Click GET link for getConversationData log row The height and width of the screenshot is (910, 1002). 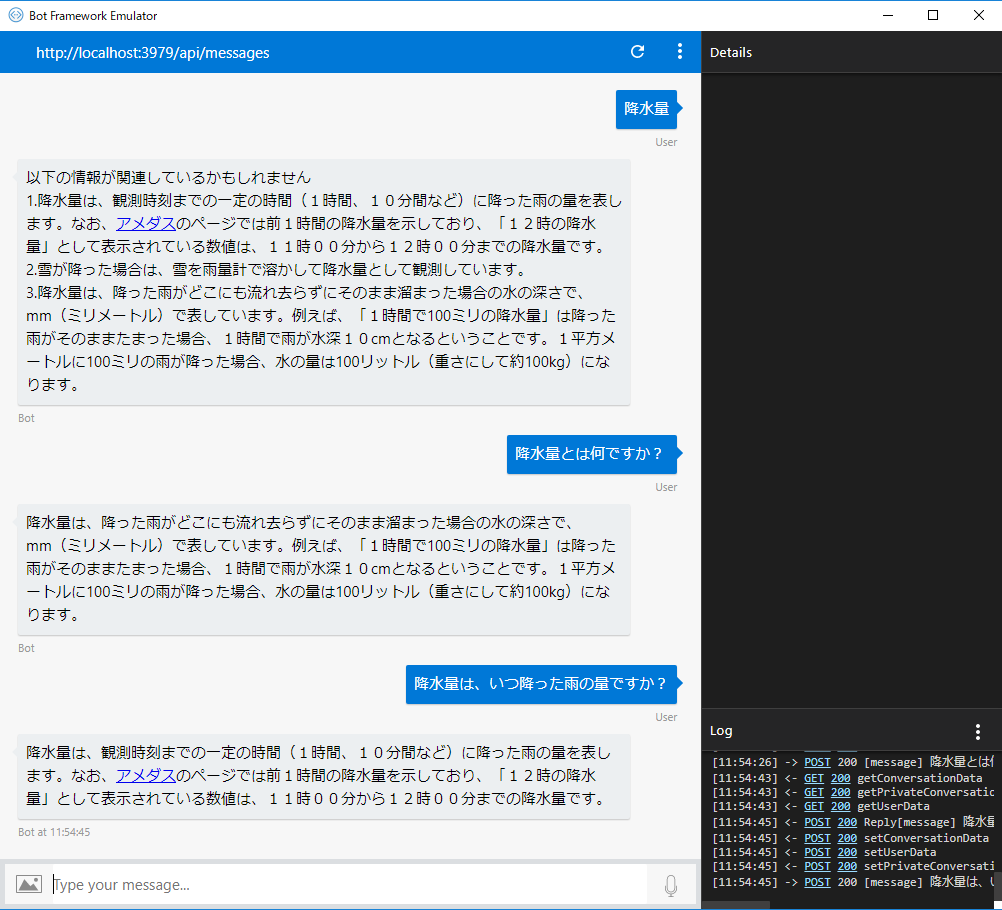click(813, 778)
